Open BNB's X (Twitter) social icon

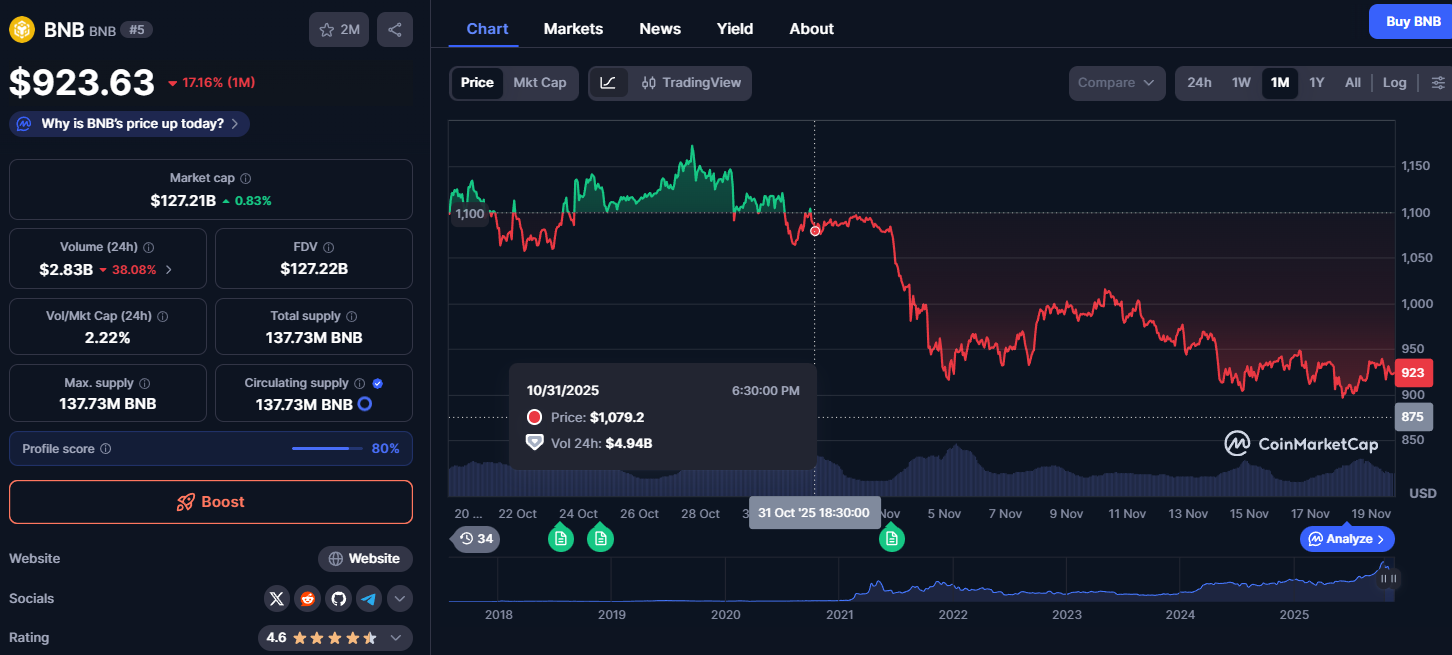click(x=277, y=598)
